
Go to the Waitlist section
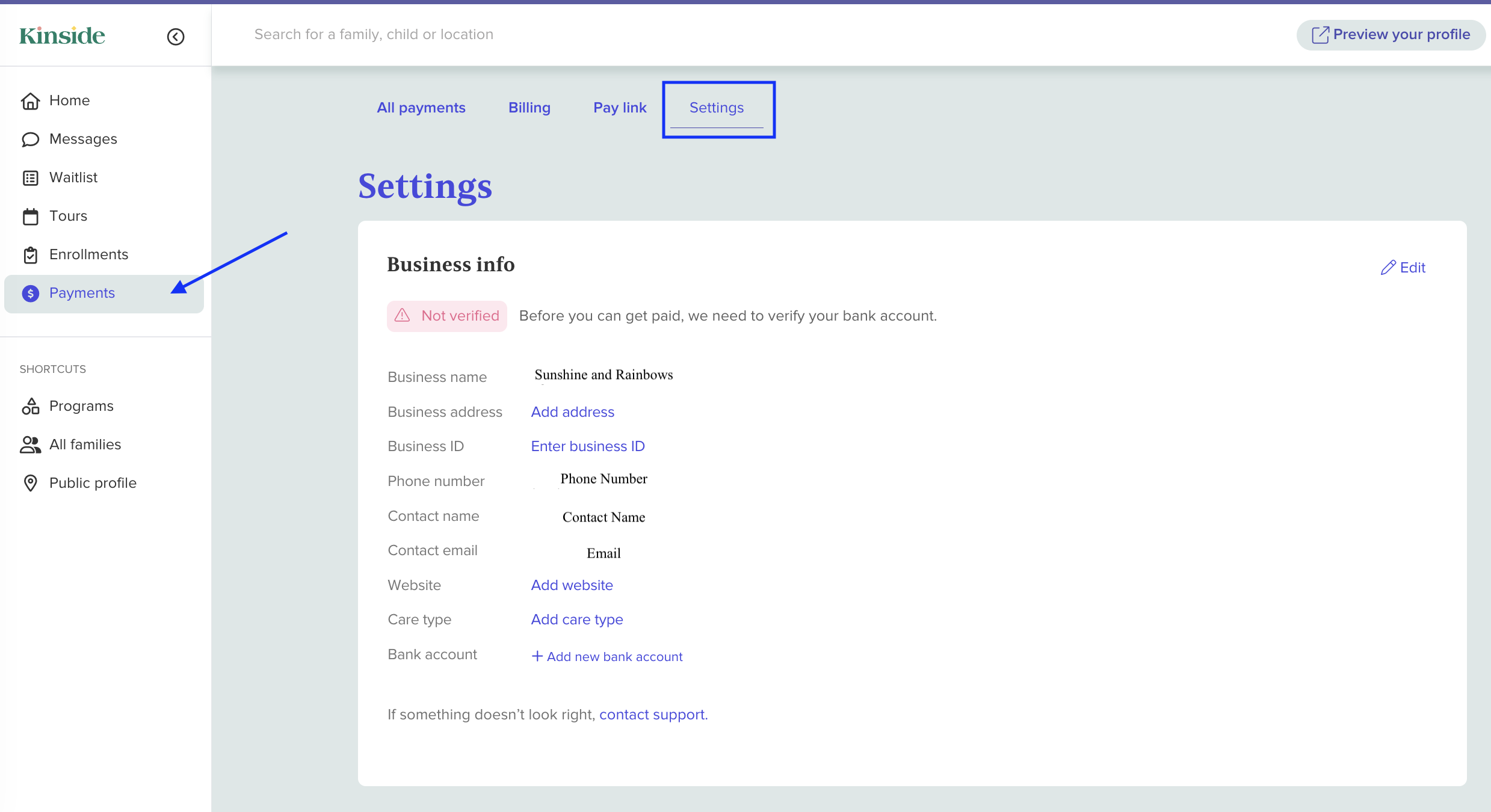104,177
